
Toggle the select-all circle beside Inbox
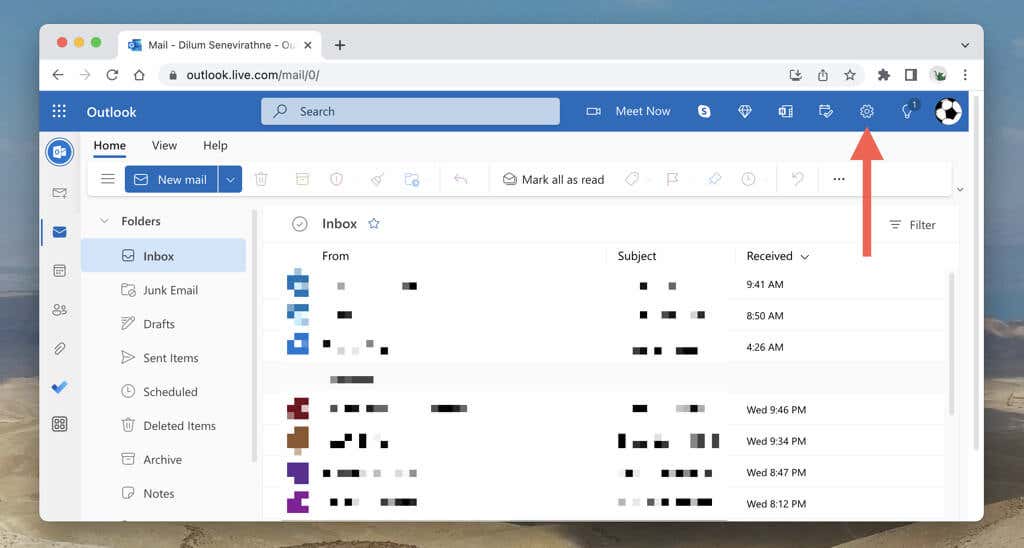coord(299,224)
